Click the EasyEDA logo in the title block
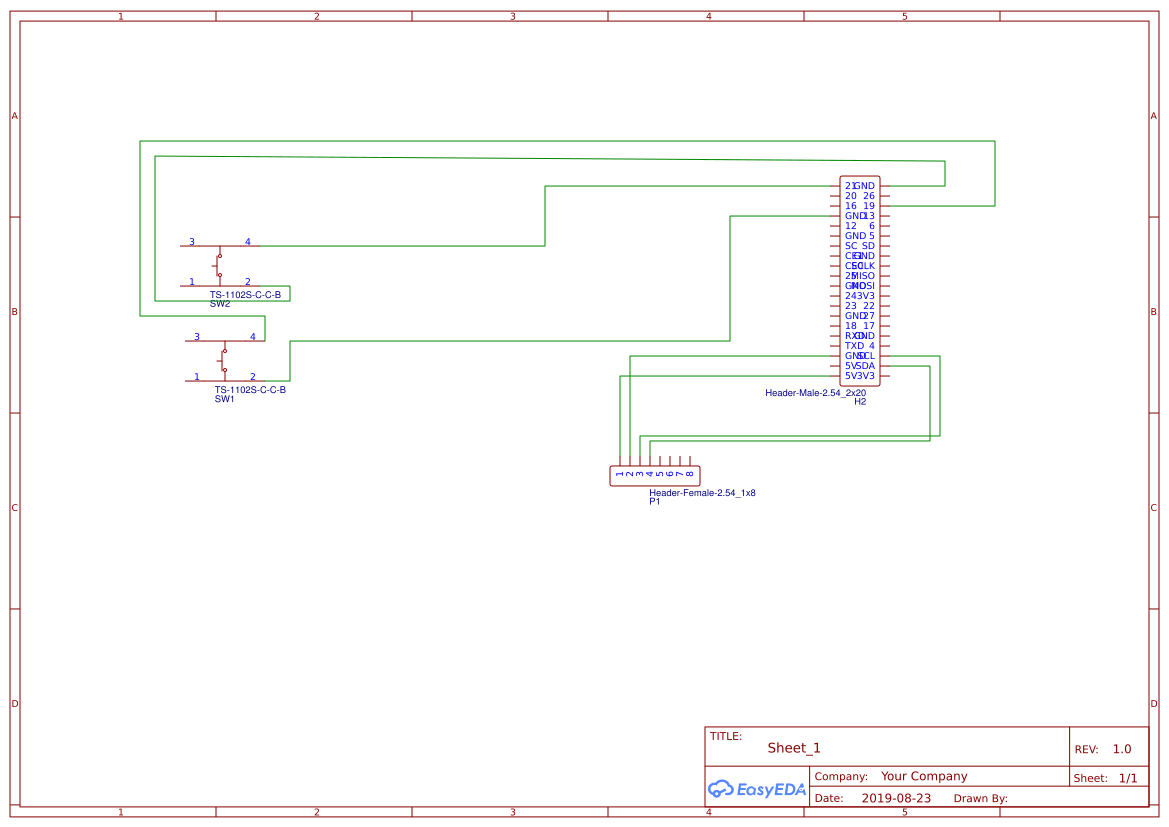The height and width of the screenshot is (827, 1169). pyautogui.click(x=755, y=789)
